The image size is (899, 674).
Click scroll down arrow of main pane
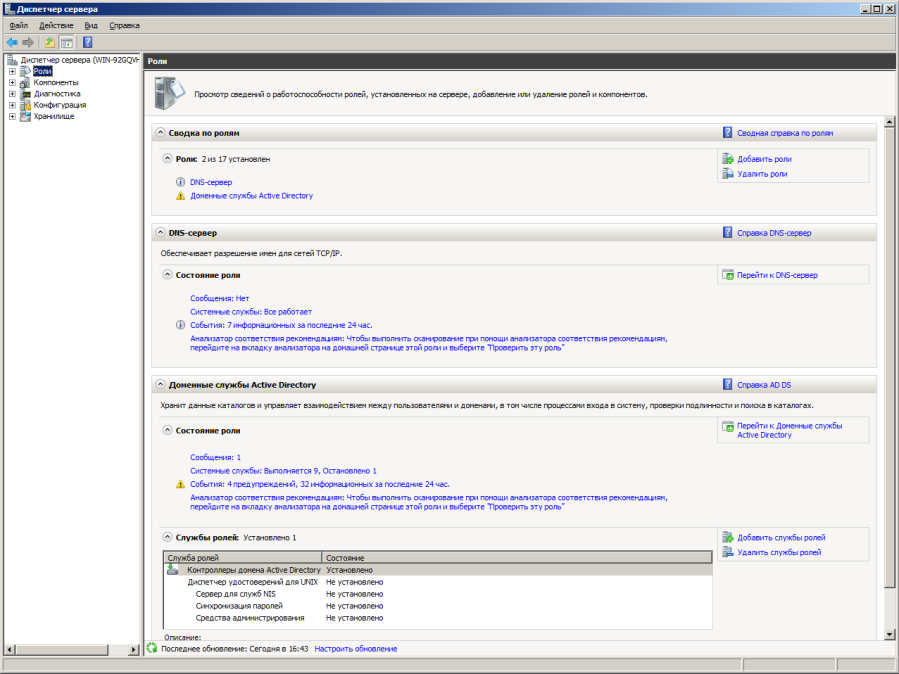[889, 634]
